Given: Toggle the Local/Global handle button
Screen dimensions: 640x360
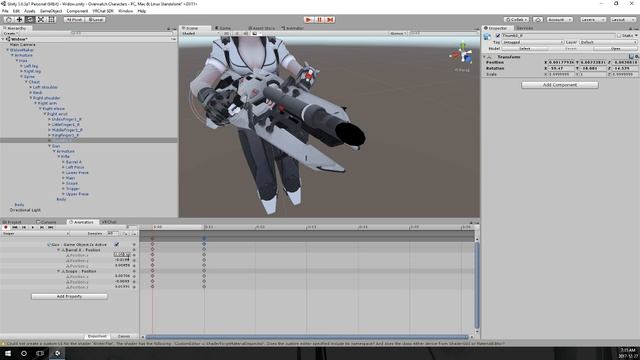Looking at the screenshot, I should [x=95, y=19].
